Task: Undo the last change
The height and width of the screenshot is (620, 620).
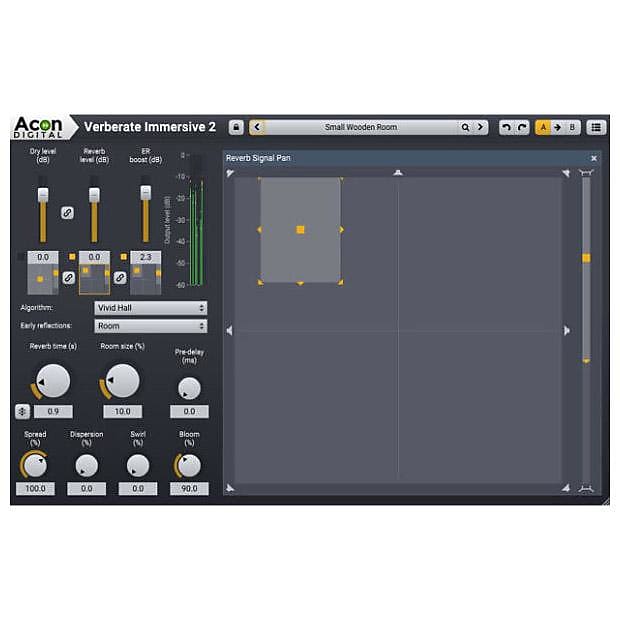Action: point(506,127)
